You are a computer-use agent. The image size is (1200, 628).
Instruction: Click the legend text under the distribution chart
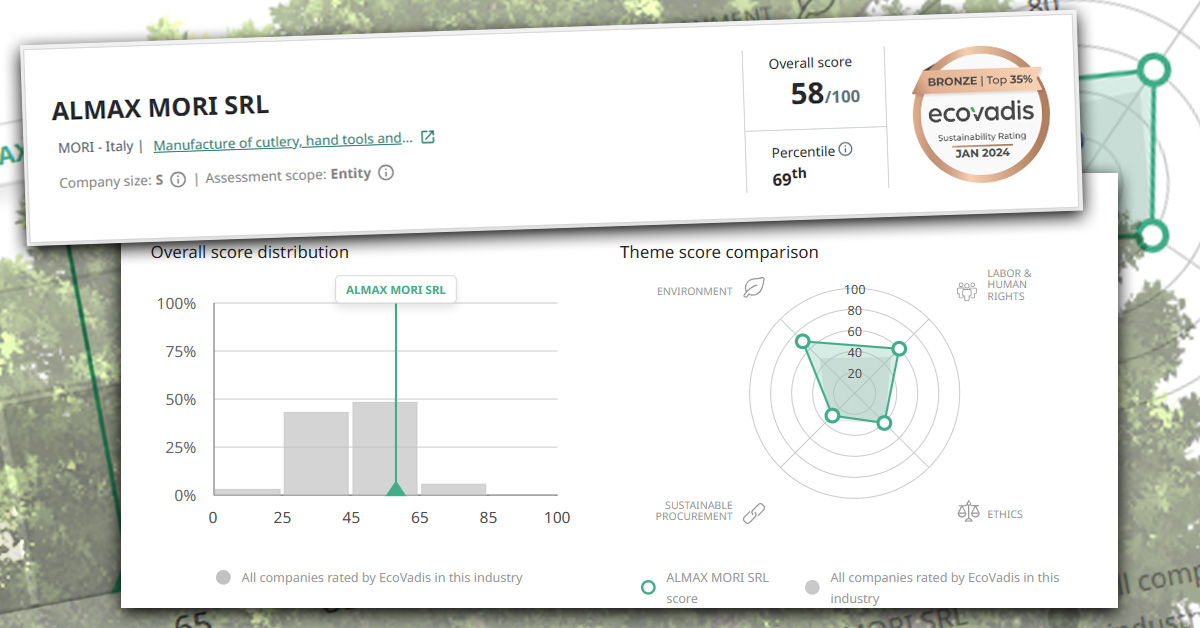(382, 578)
